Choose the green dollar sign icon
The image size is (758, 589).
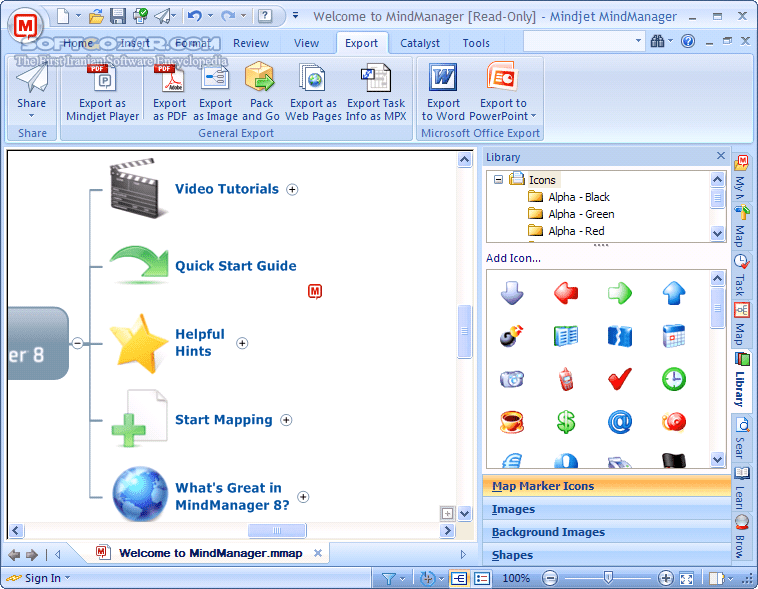click(566, 422)
